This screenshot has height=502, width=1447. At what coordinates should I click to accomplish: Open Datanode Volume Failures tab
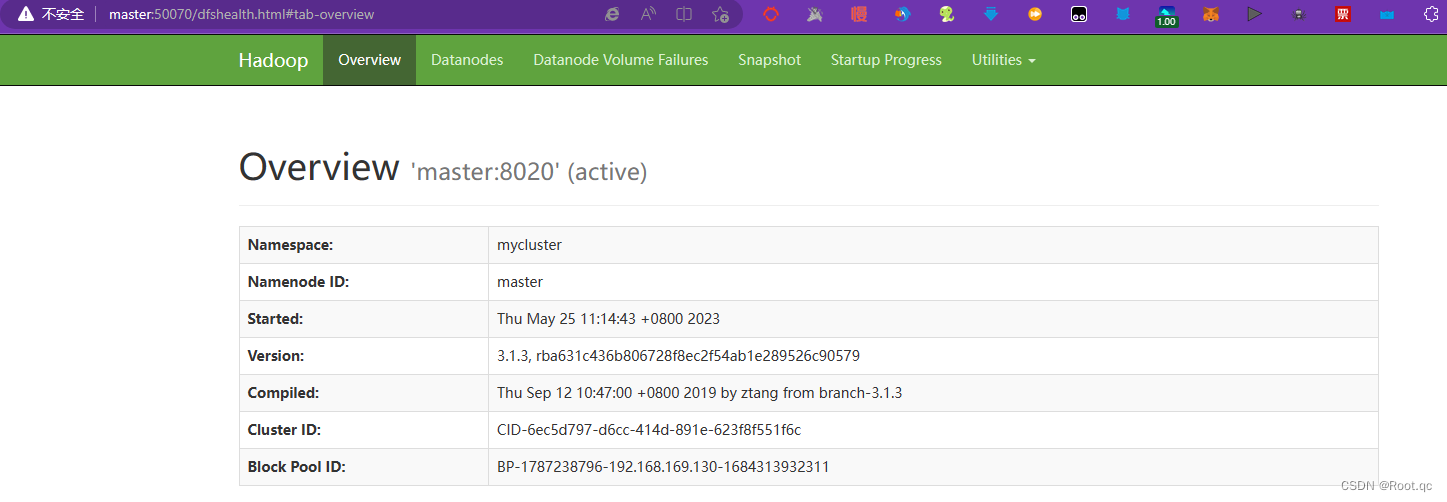(x=621, y=60)
